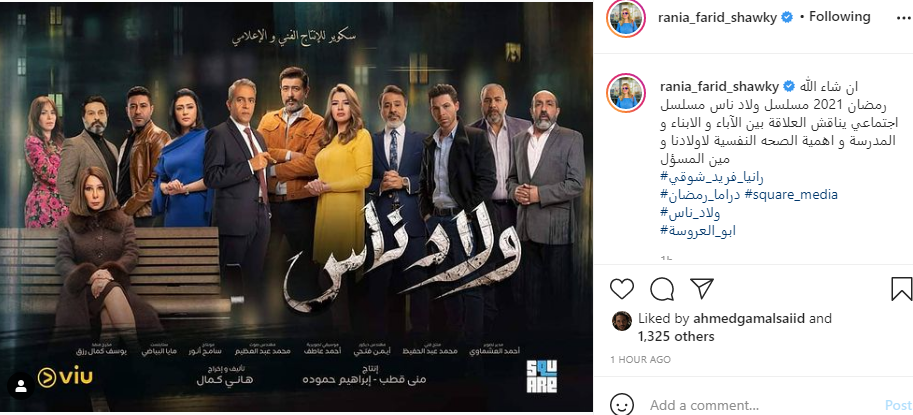Click verified badge in header username
Image resolution: width=913 pixels, height=415 pixels.
pyautogui.click(x=786, y=17)
